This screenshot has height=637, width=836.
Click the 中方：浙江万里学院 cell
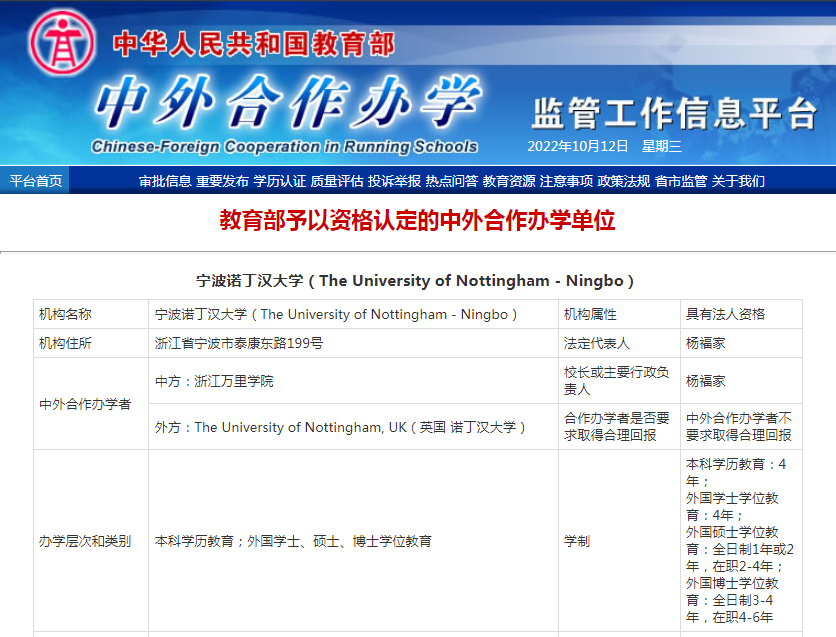point(353,381)
